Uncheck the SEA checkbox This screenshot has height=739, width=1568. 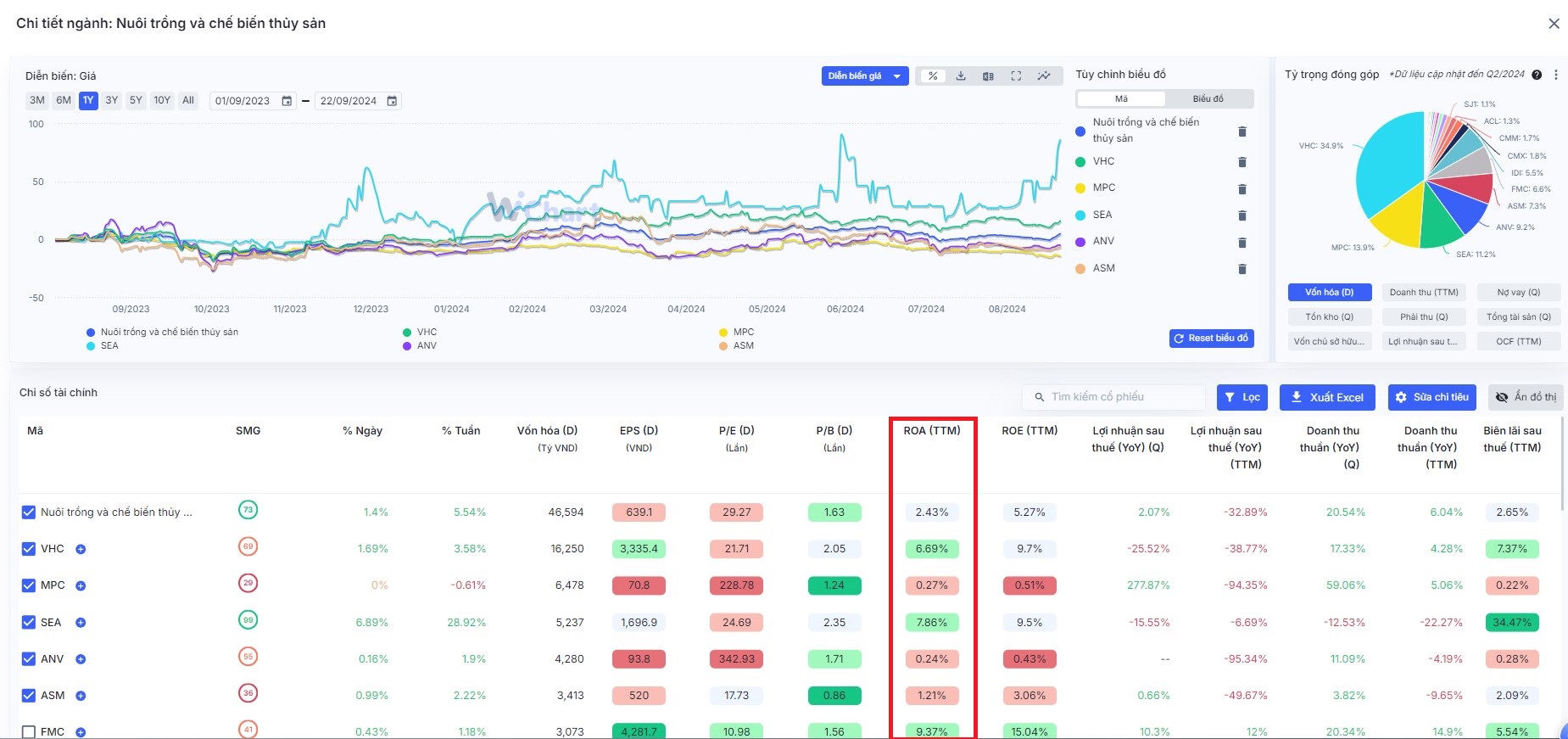29,622
